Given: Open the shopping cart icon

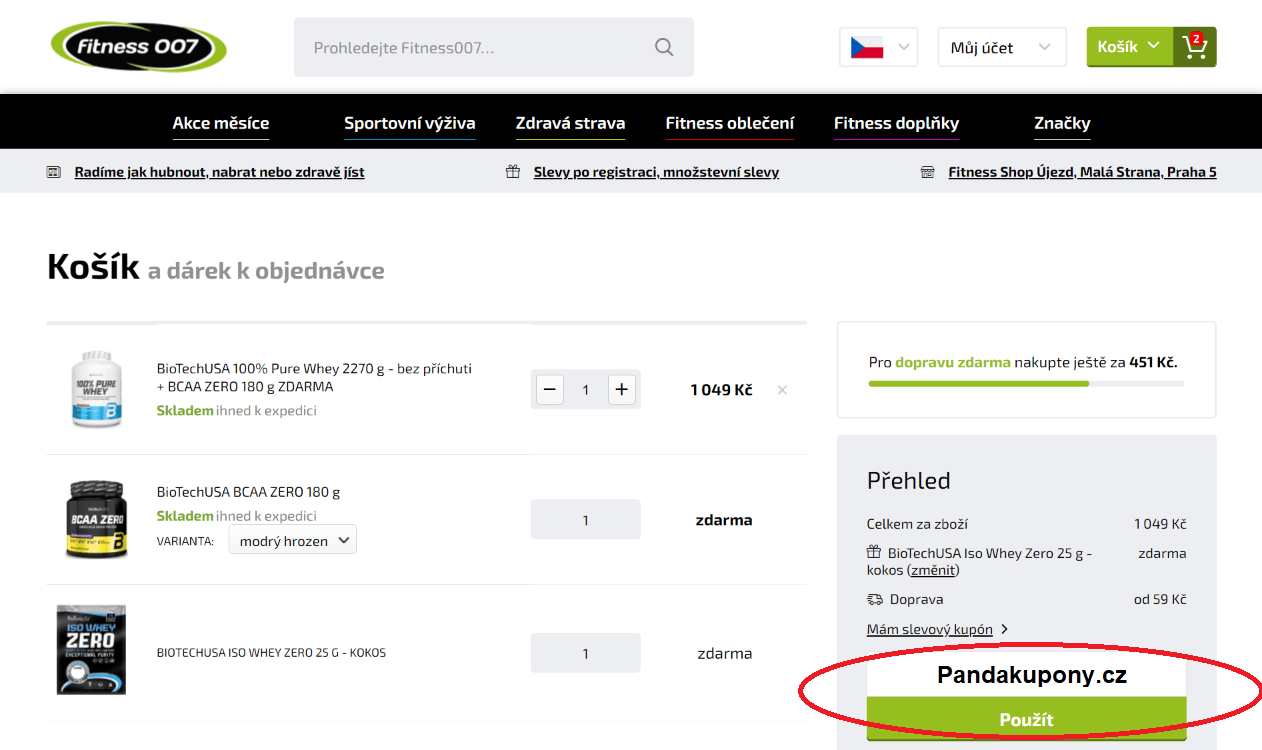Looking at the screenshot, I should [1194, 47].
